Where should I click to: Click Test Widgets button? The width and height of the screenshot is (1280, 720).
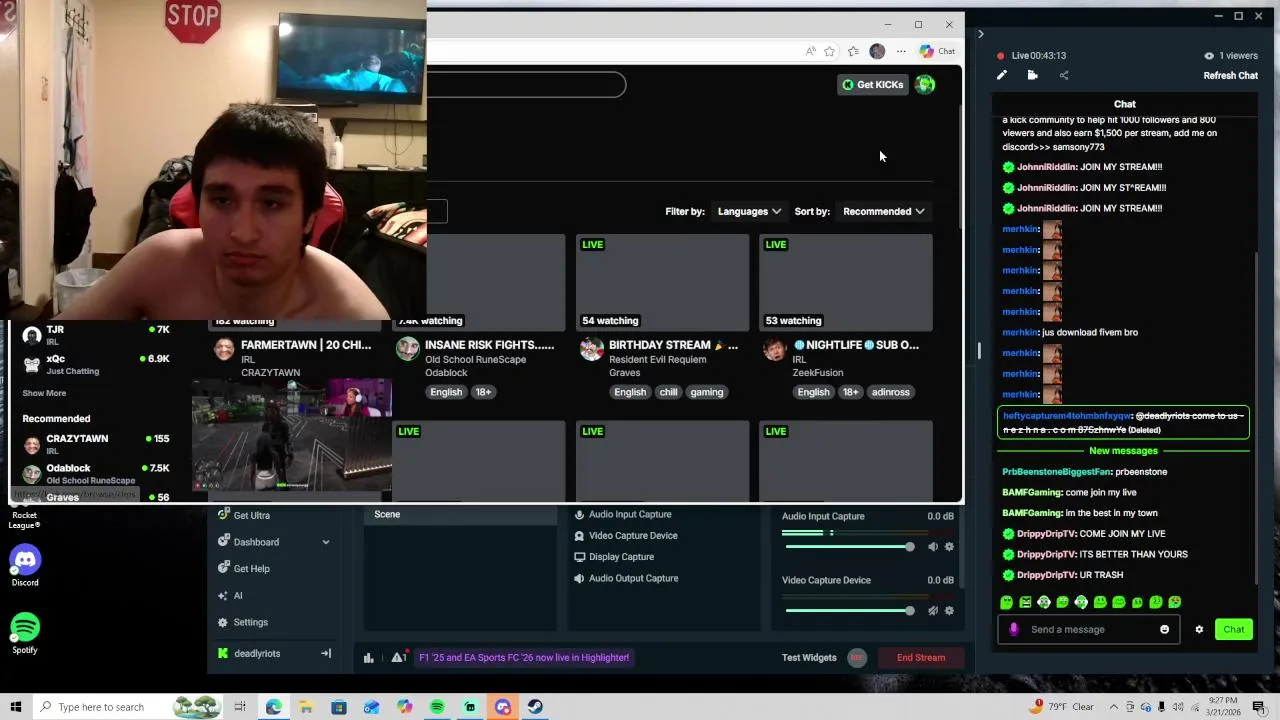click(x=809, y=657)
